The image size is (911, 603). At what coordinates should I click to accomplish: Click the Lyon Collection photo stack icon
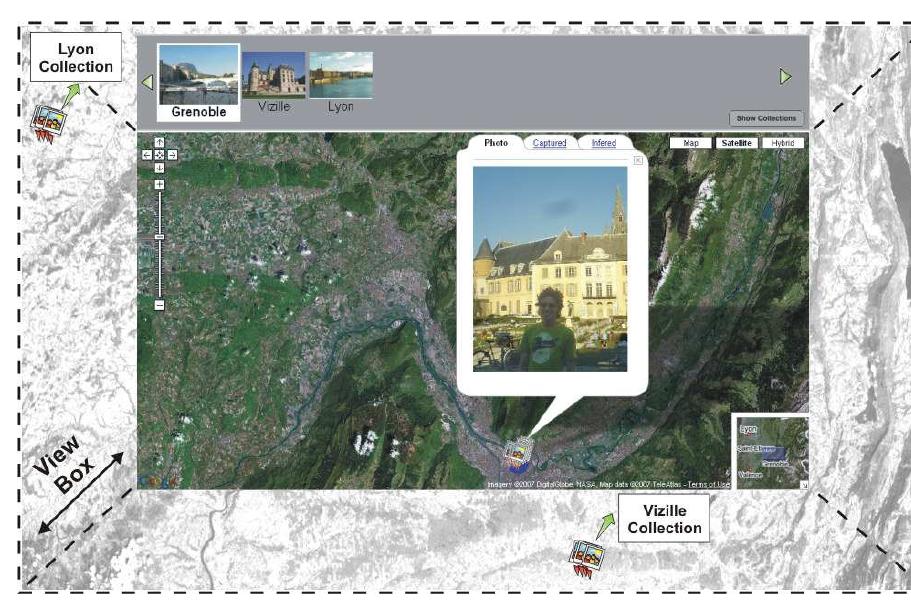tap(48, 123)
